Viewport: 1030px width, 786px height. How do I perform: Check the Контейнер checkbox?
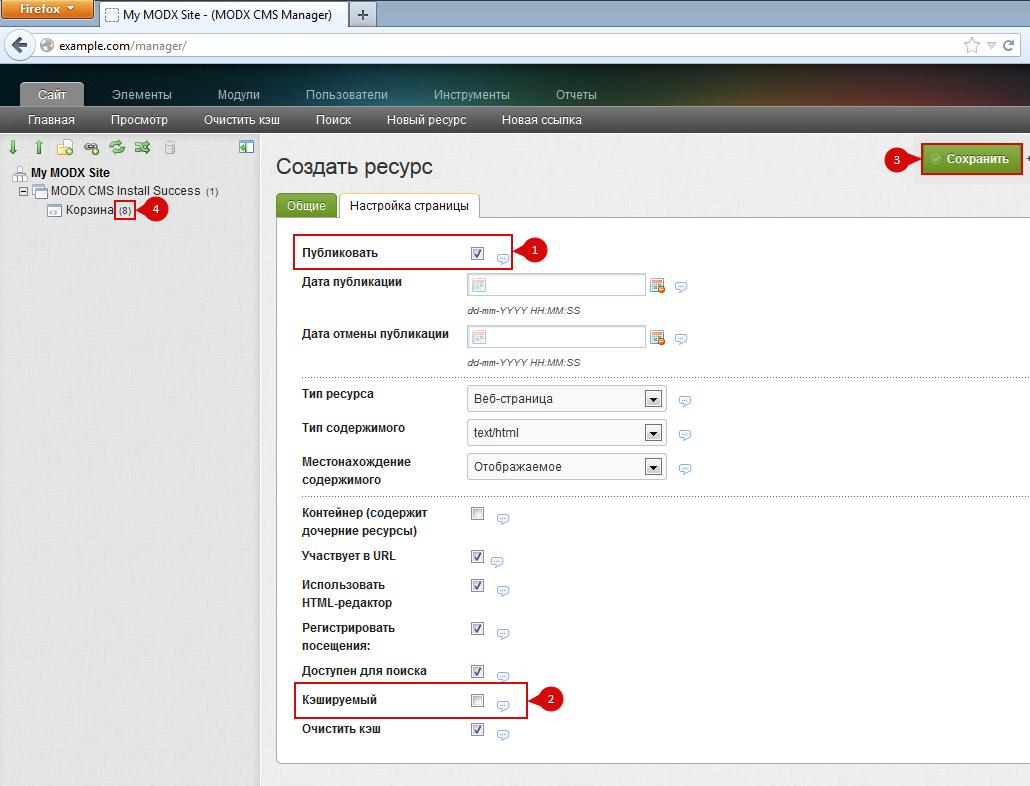[477, 514]
